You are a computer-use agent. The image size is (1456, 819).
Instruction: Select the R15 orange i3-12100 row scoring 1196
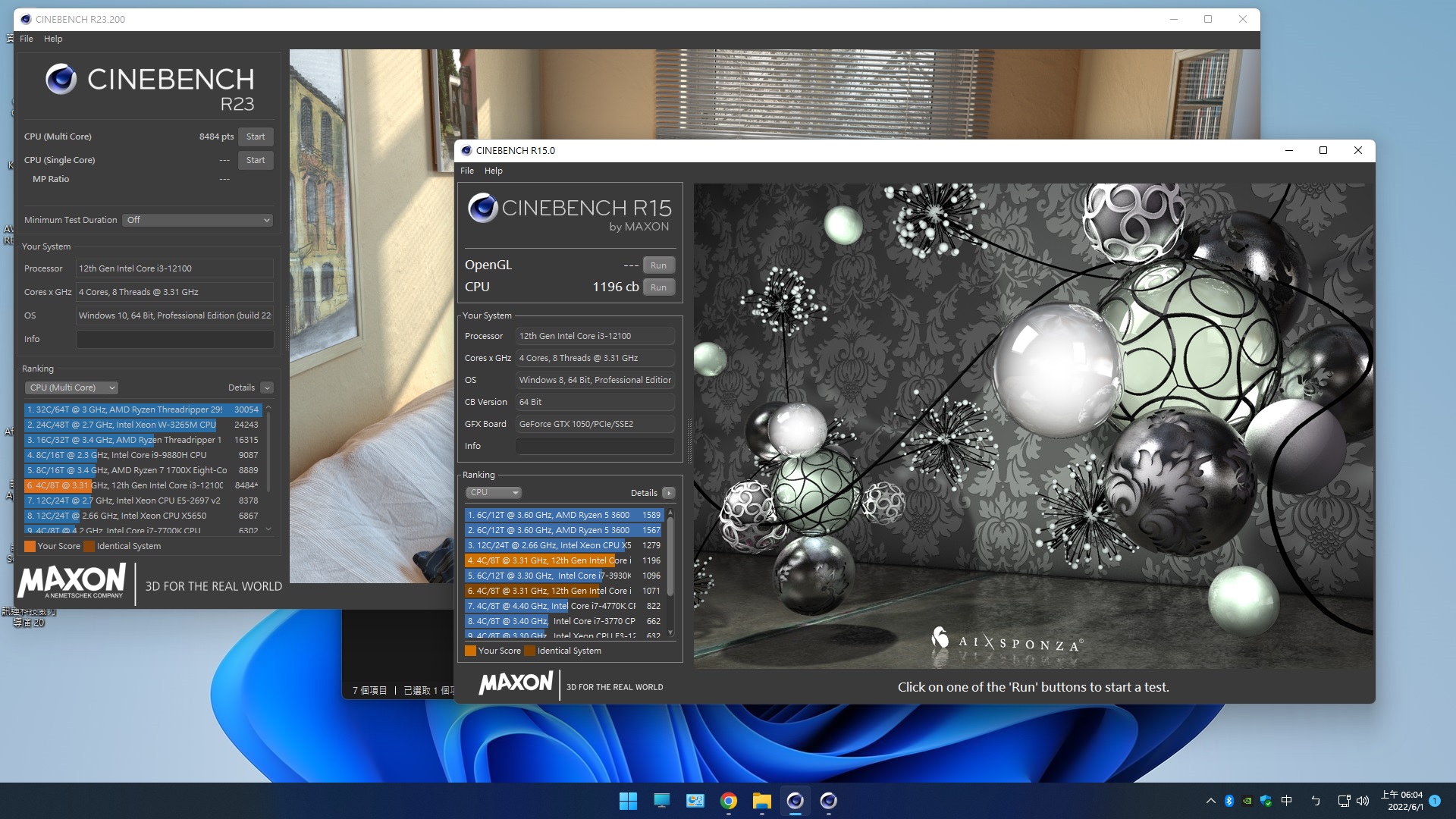pos(564,560)
